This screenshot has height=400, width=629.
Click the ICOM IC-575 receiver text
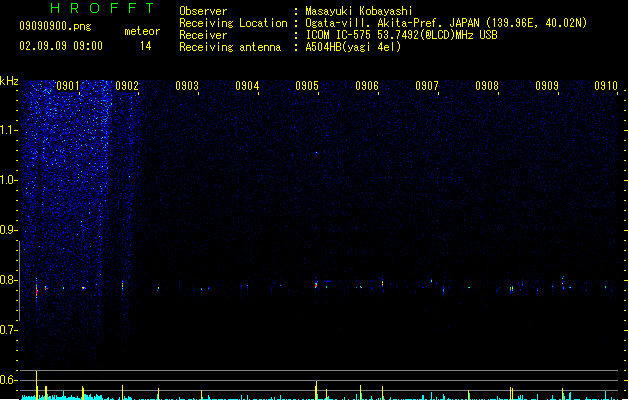(401, 35)
